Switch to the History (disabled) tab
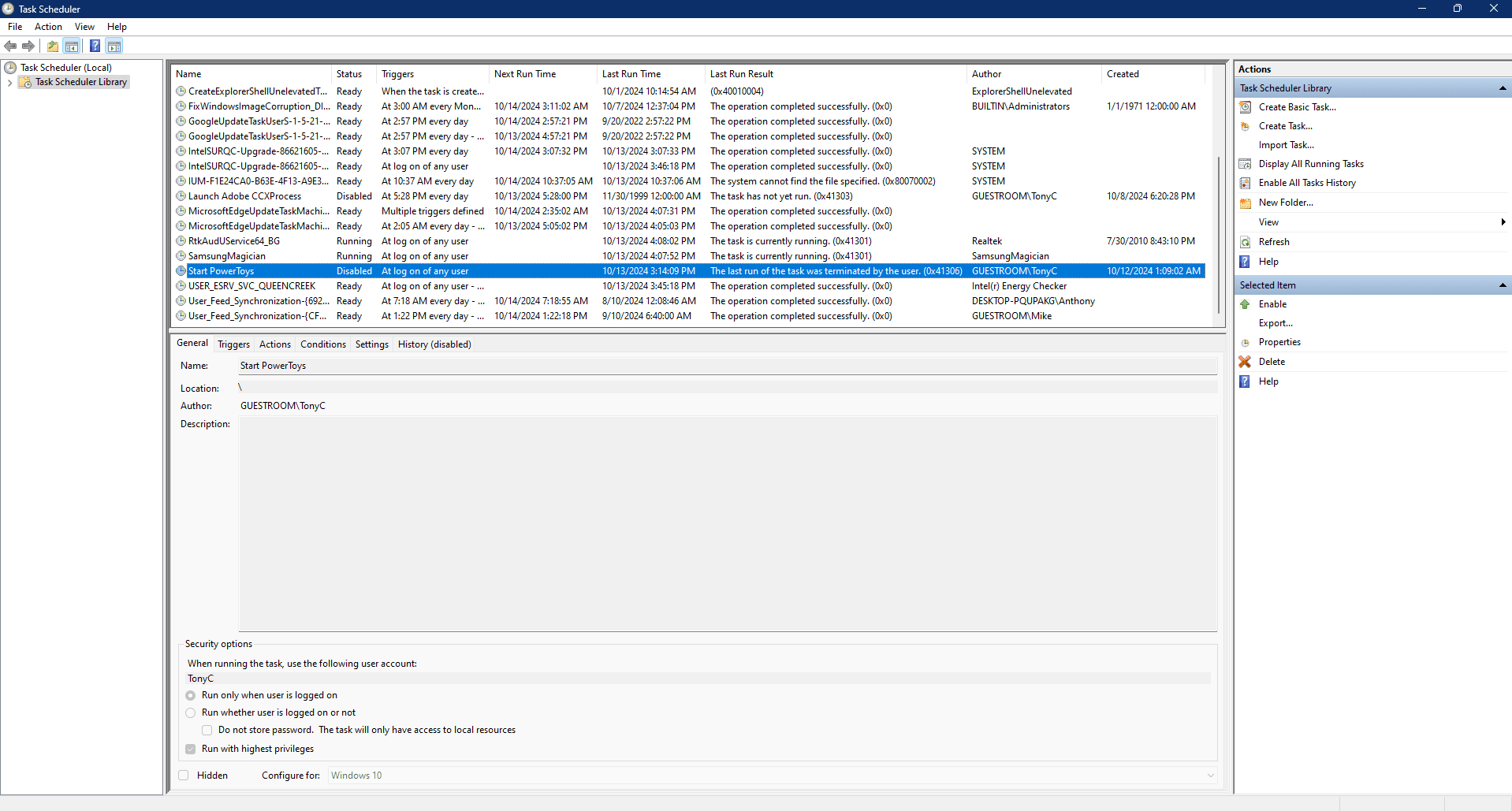Screen dimensions: 1512x811 point(434,344)
